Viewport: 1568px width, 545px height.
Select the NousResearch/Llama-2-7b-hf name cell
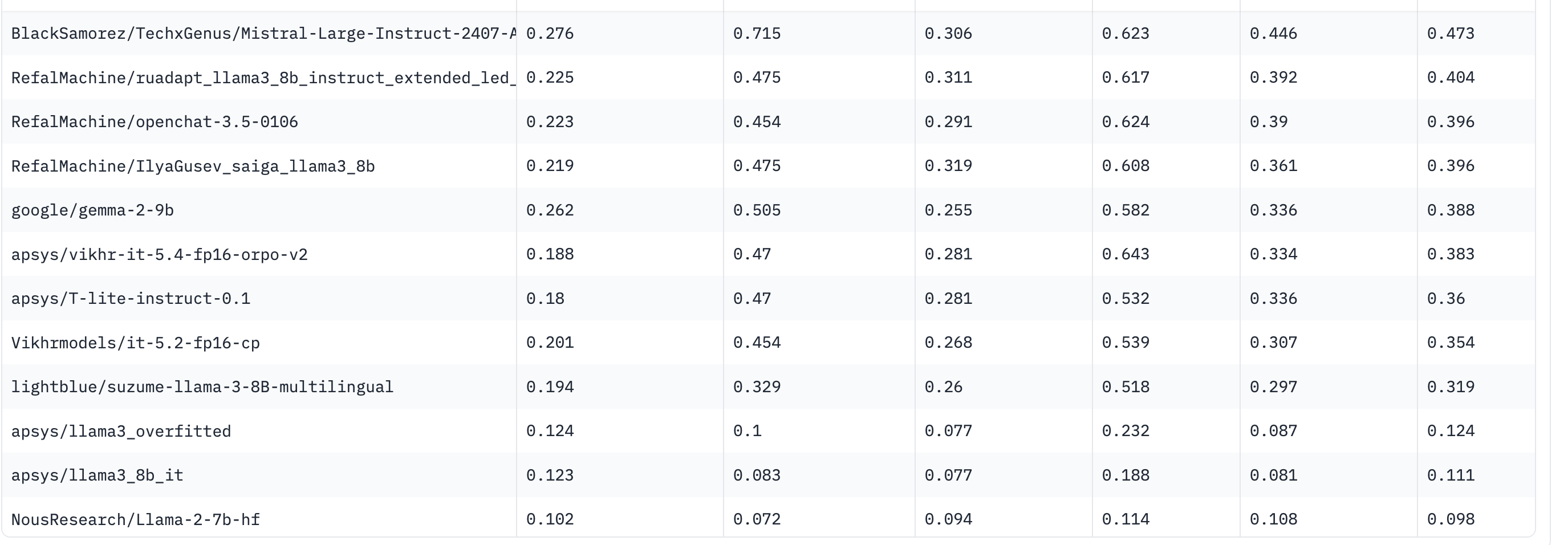(136, 519)
